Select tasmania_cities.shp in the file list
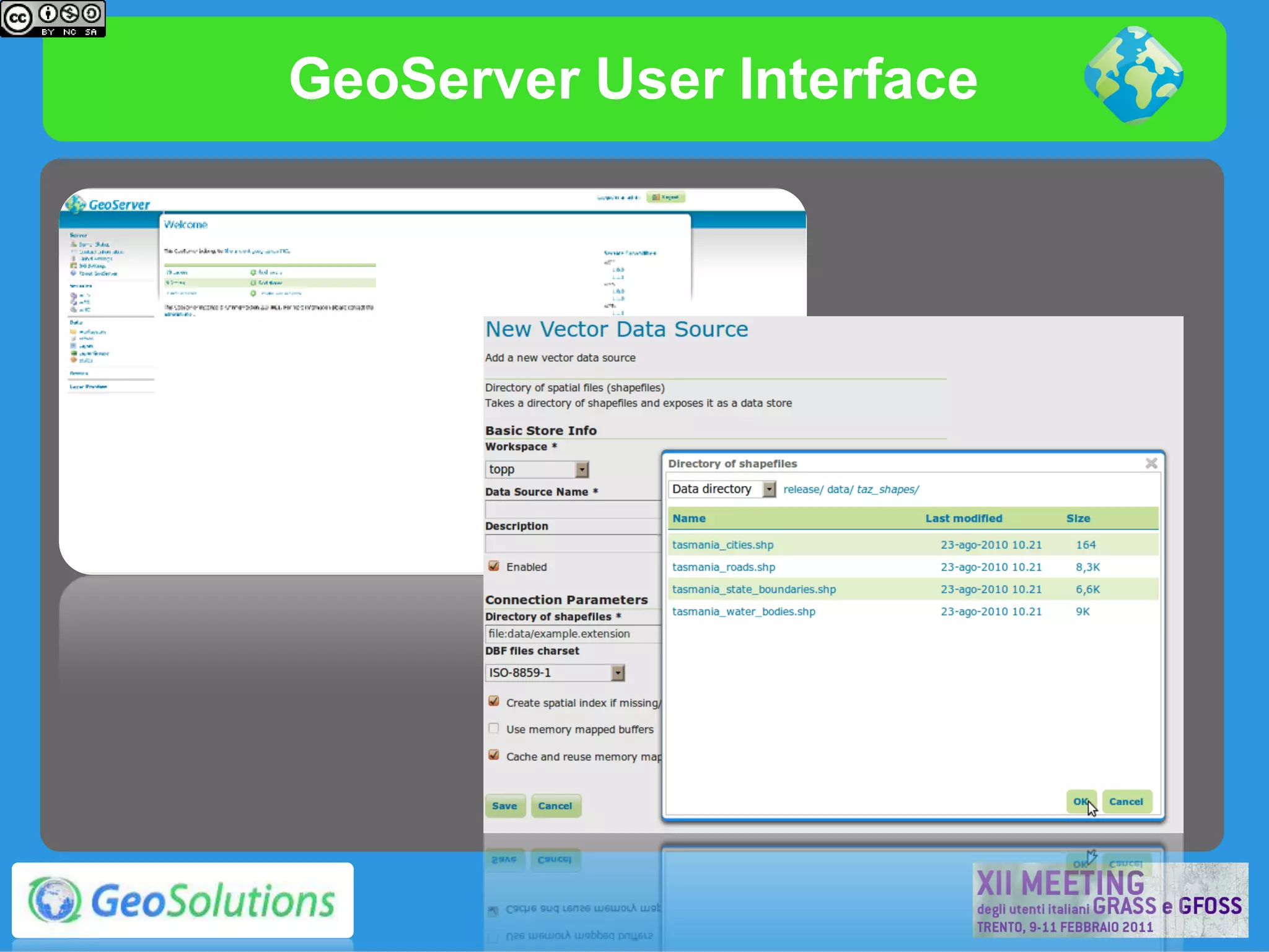1269x952 pixels. (x=723, y=545)
